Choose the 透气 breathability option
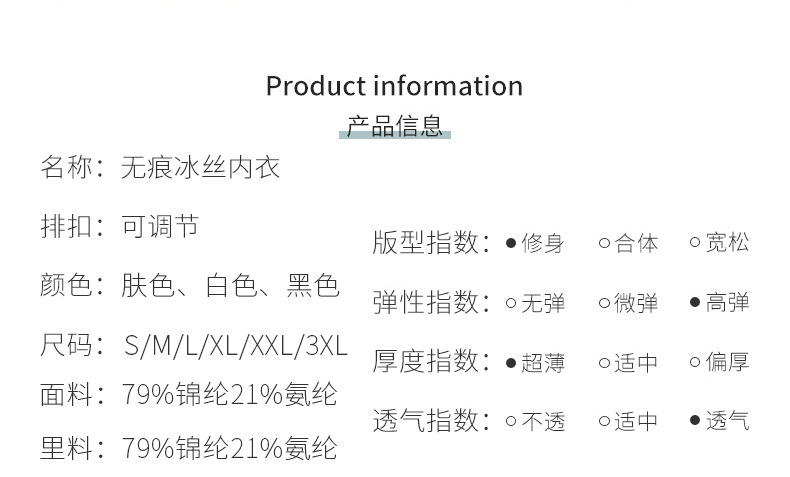The image size is (790, 477). [695, 421]
